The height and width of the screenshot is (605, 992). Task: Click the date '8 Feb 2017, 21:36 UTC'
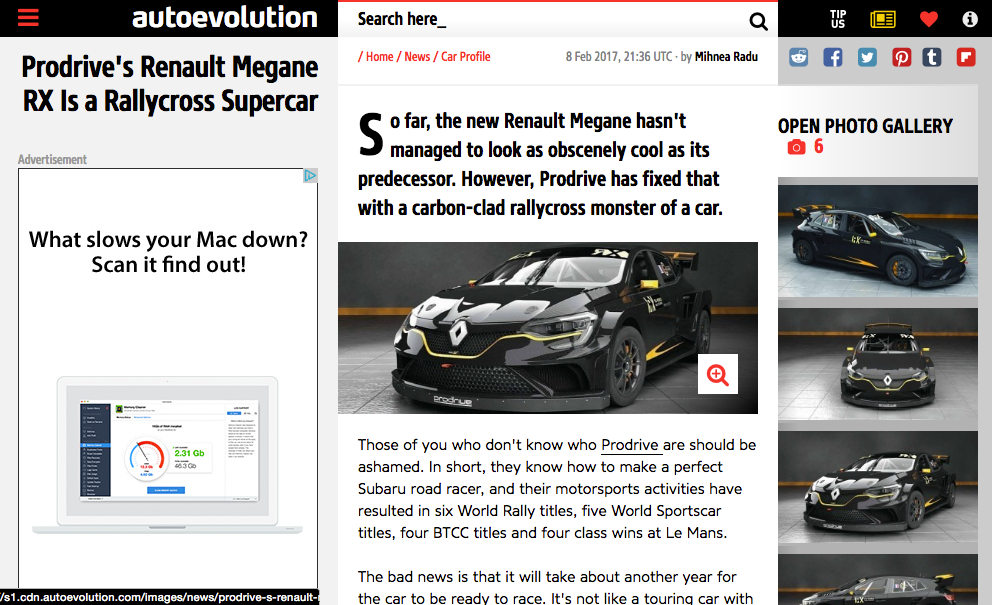point(619,56)
